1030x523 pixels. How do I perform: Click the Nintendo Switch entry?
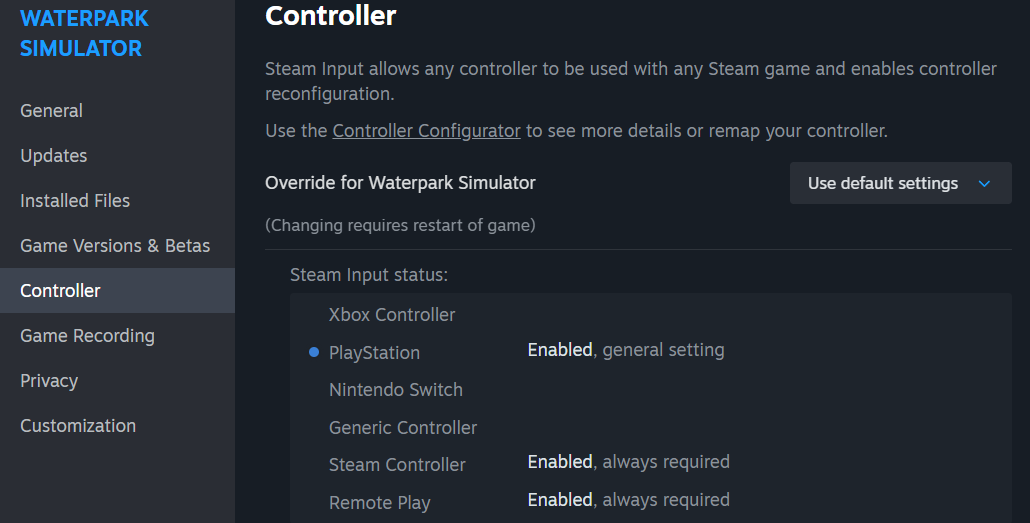pos(395,390)
